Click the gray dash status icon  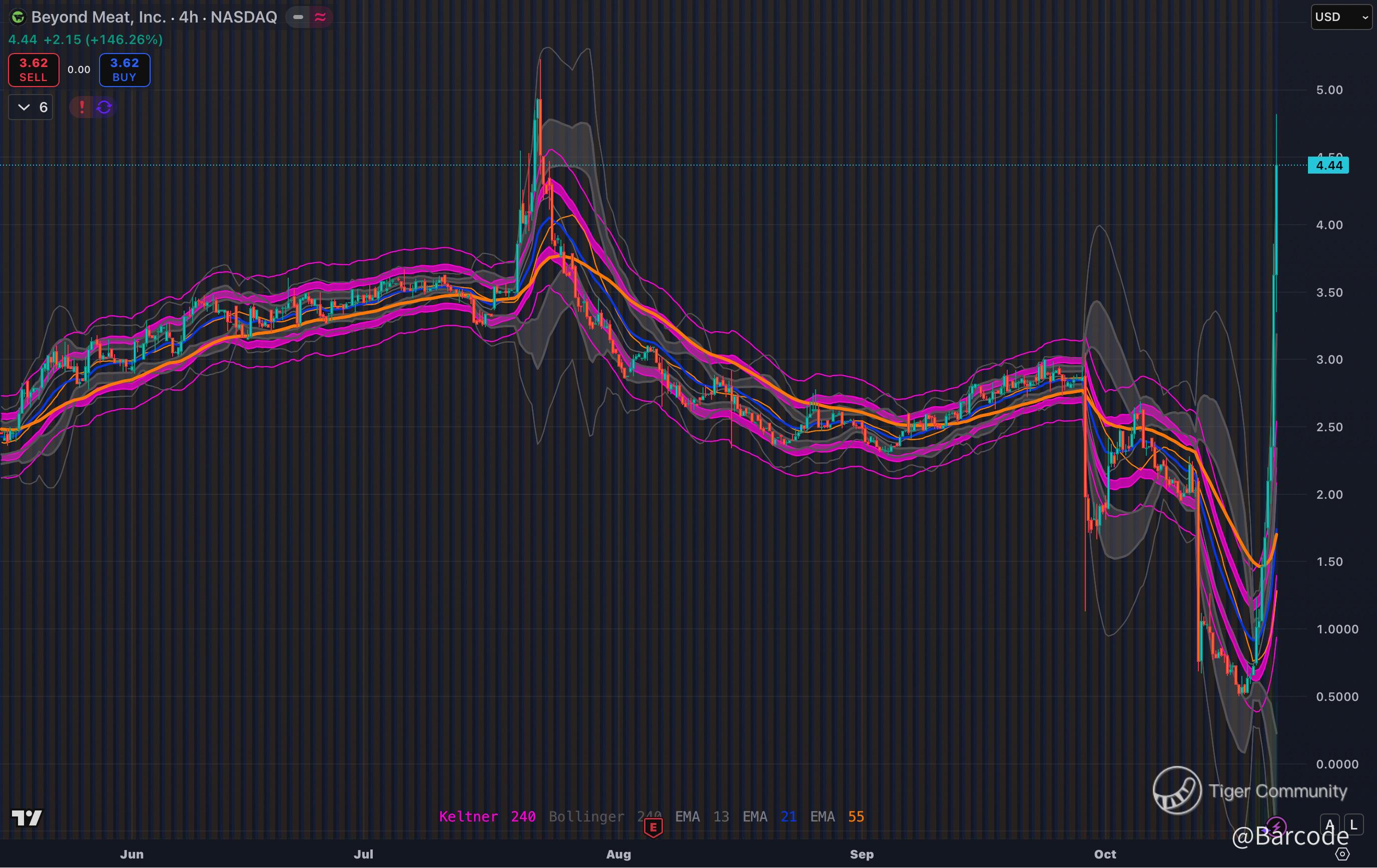[298, 17]
